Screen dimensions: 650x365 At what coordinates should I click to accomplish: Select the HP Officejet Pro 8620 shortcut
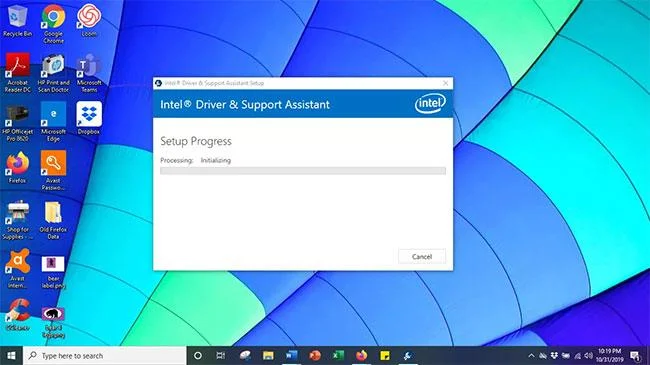pos(17,122)
